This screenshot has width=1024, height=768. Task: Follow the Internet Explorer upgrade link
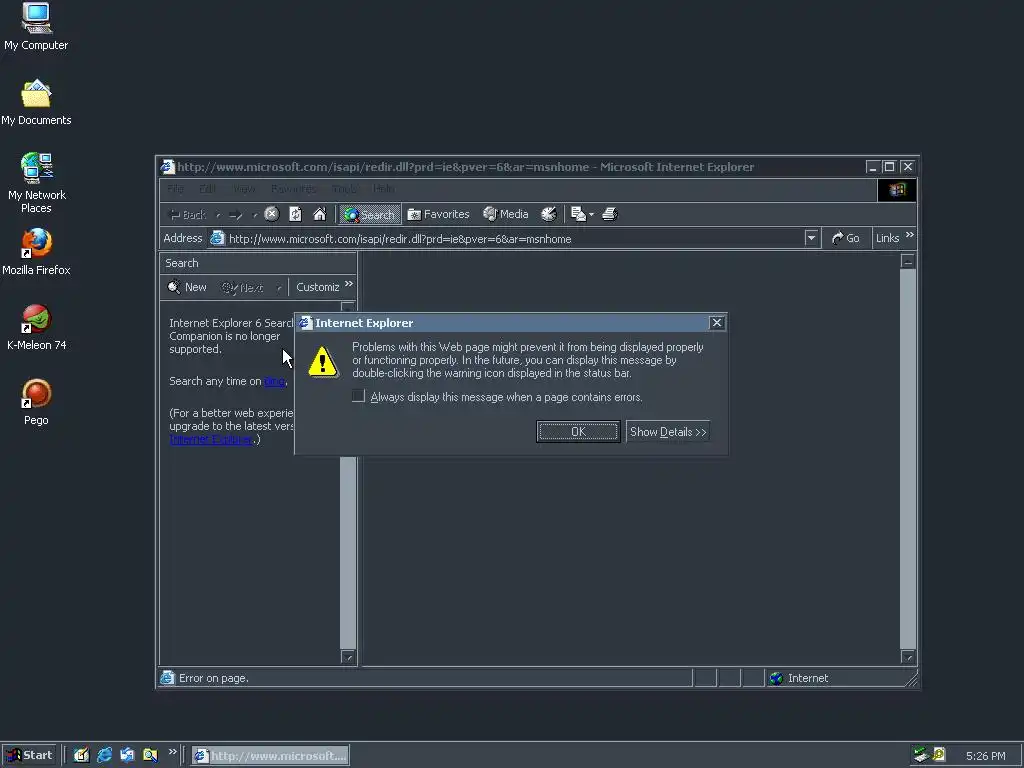[211, 440]
